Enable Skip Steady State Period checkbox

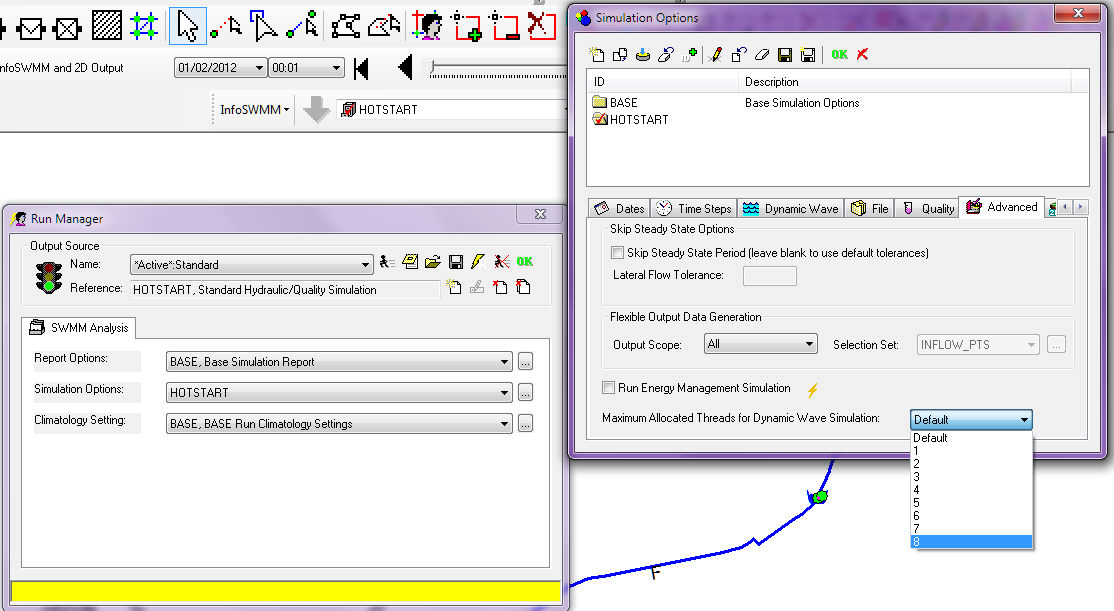617,252
